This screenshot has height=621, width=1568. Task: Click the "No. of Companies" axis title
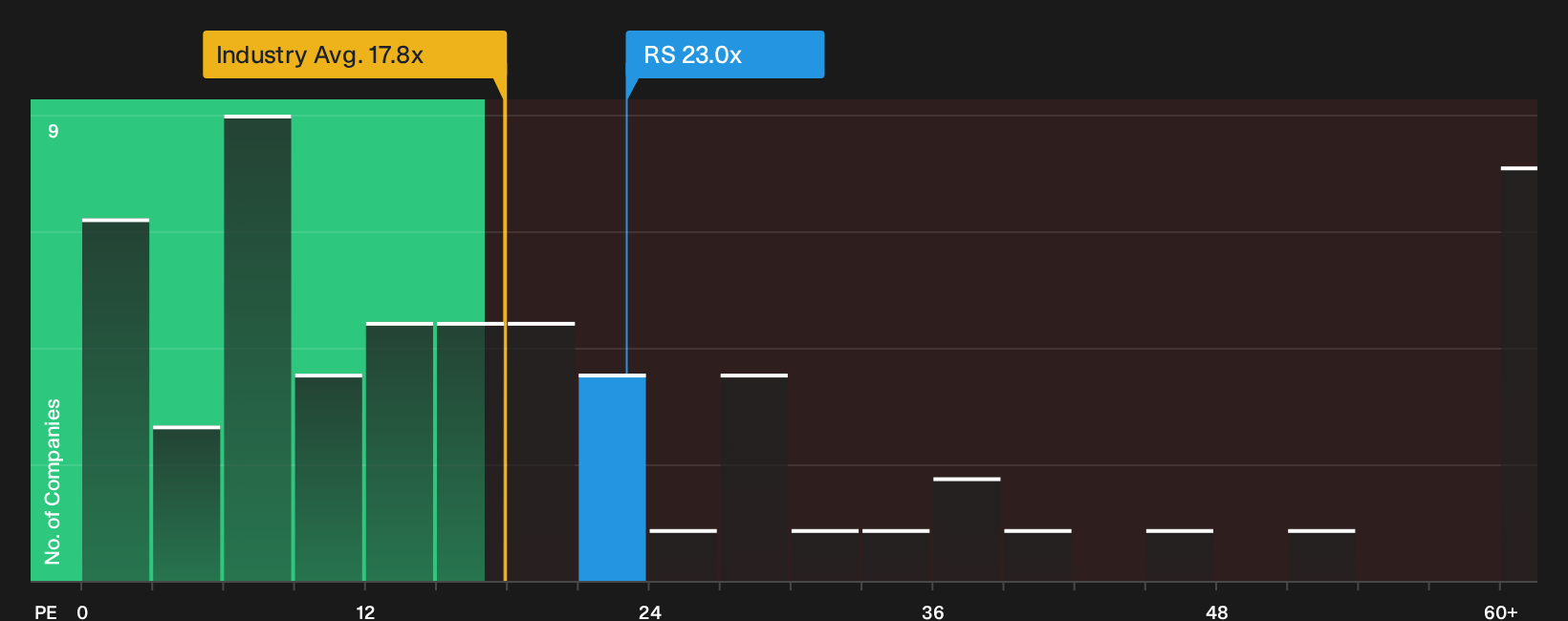(x=53, y=482)
